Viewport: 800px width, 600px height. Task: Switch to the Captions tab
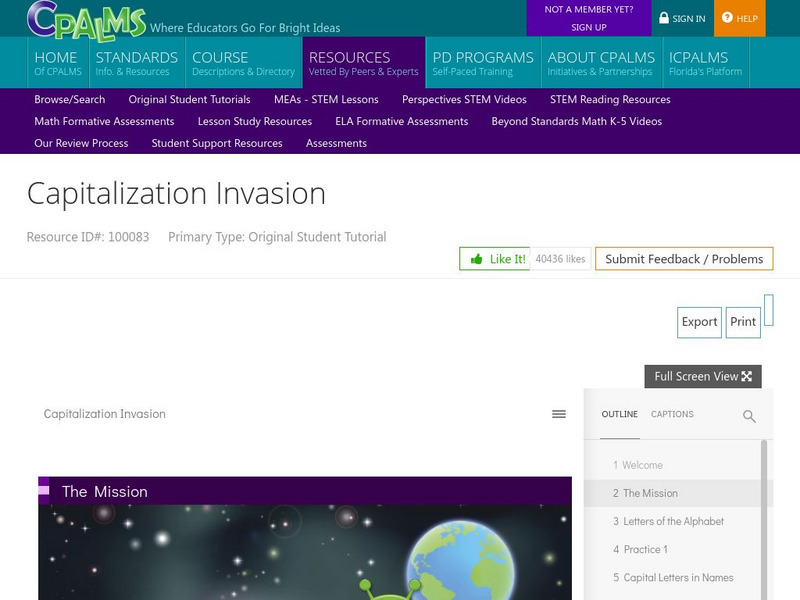672,414
